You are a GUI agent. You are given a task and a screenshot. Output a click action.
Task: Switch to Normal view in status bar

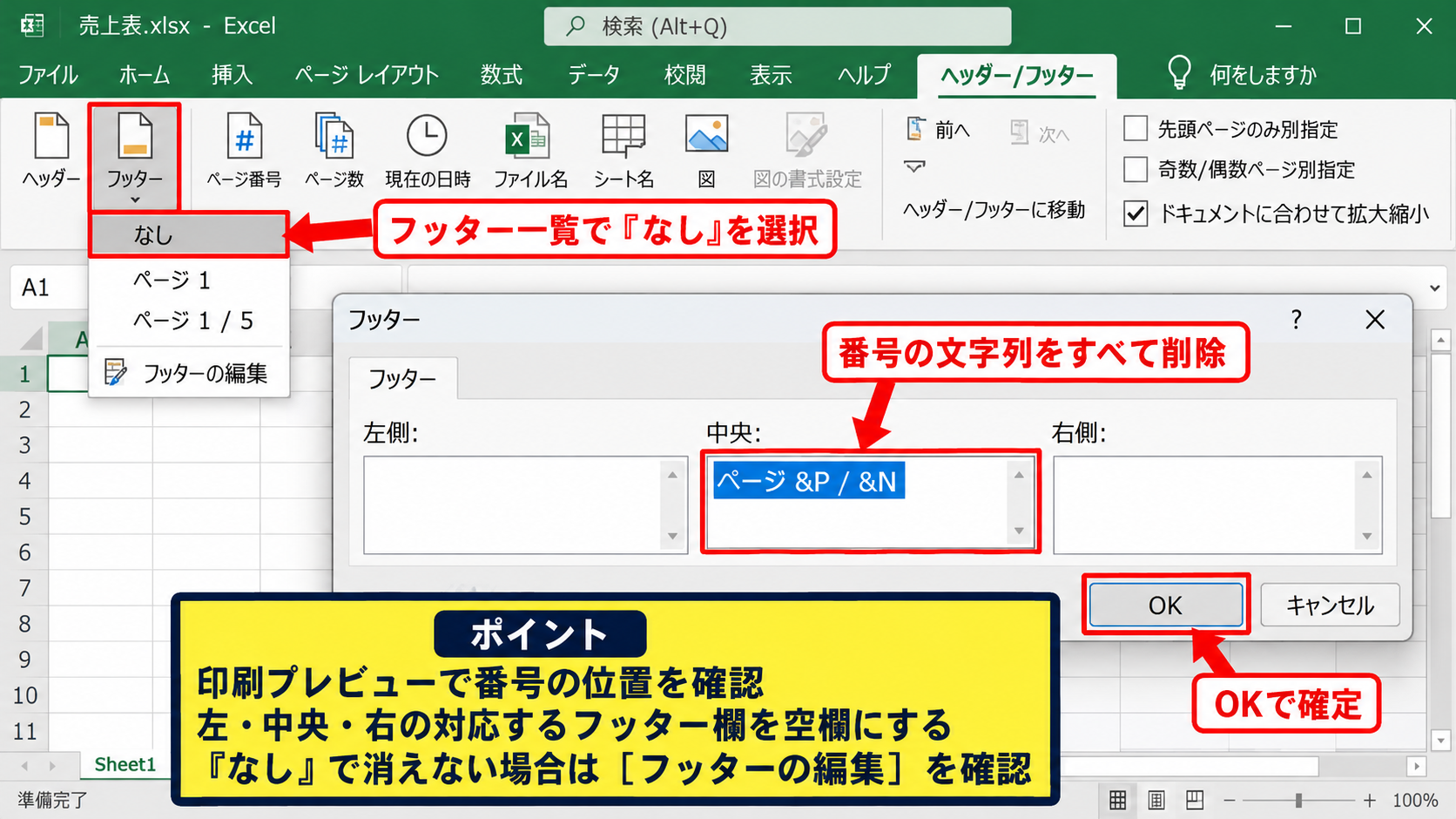pos(1117,800)
